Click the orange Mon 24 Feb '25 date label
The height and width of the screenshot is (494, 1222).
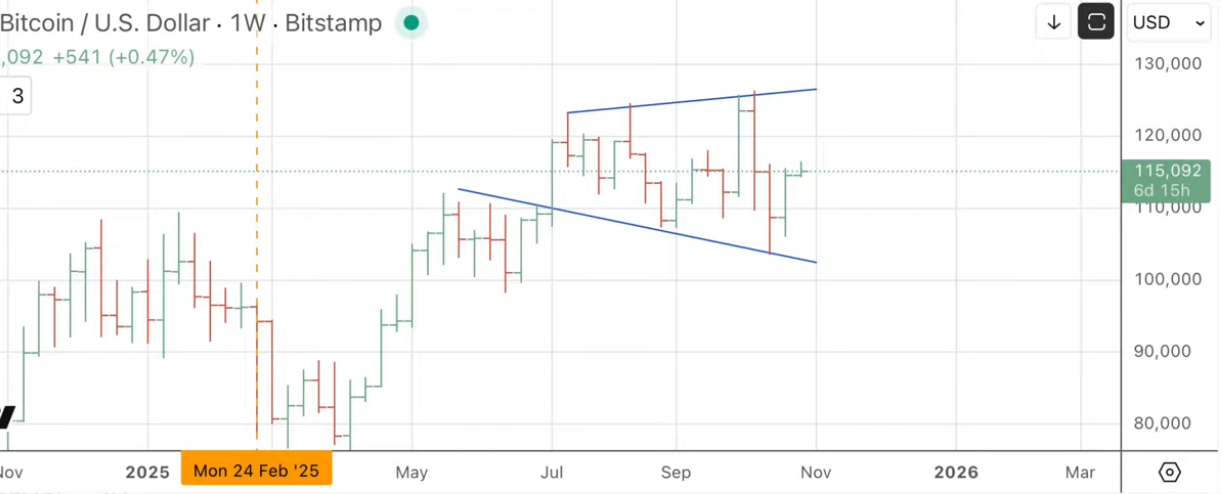[x=256, y=471]
